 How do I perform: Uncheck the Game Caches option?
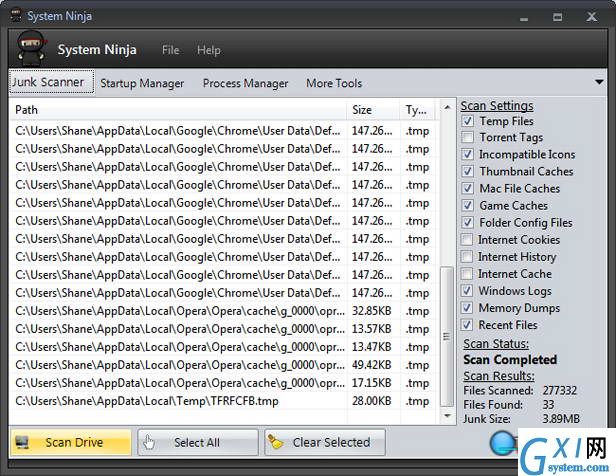[467, 205]
